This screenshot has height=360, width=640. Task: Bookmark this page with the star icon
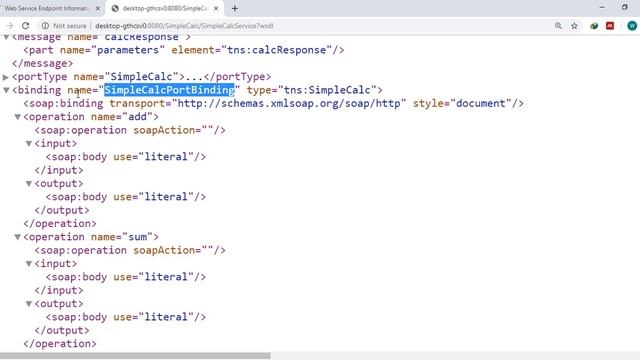(574, 26)
